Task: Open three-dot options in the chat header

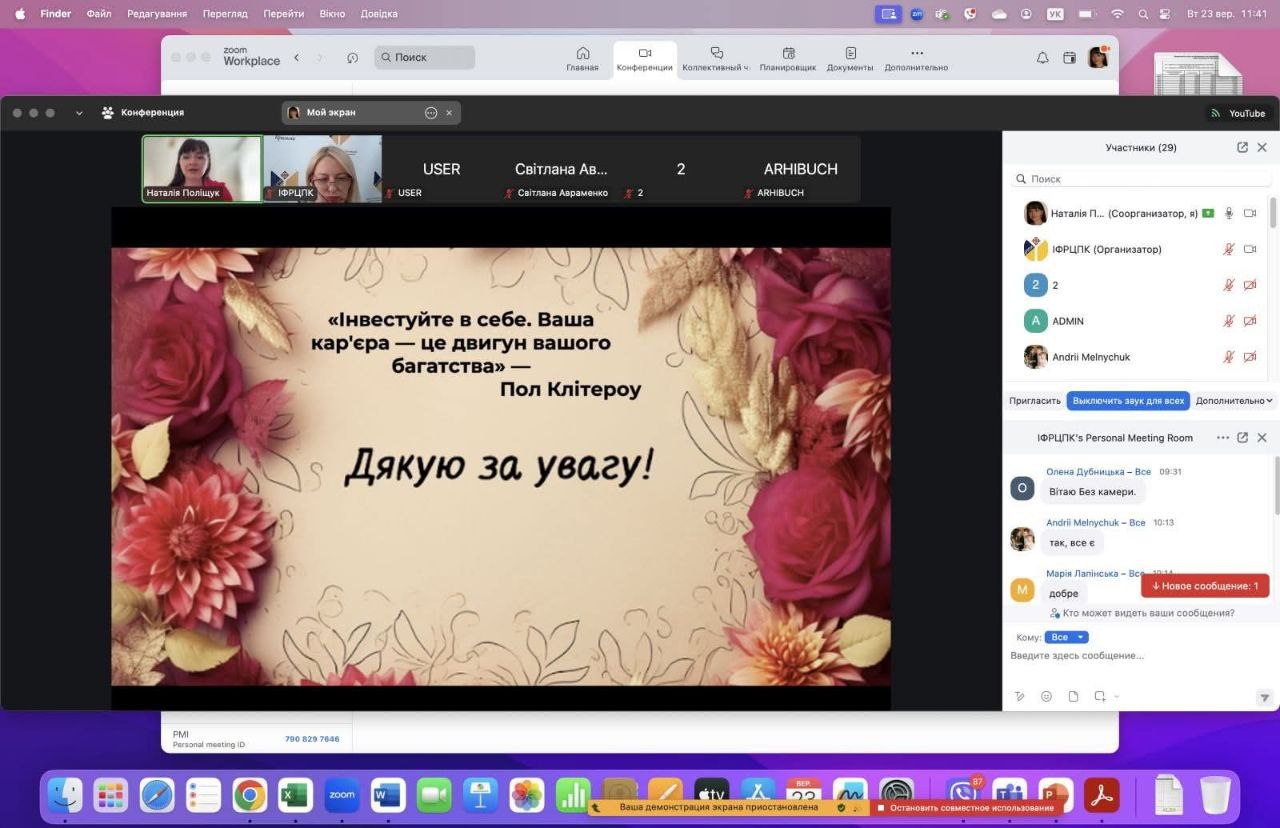Action: pos(1222,438)
